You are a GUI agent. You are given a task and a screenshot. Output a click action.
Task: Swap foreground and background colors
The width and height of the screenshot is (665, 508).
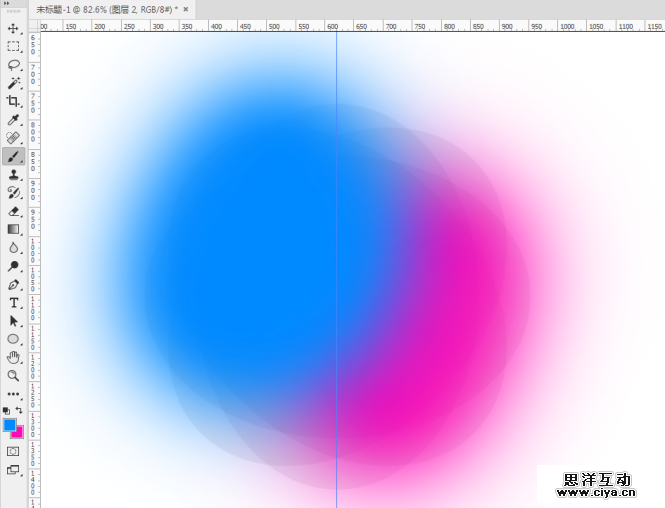19,410
